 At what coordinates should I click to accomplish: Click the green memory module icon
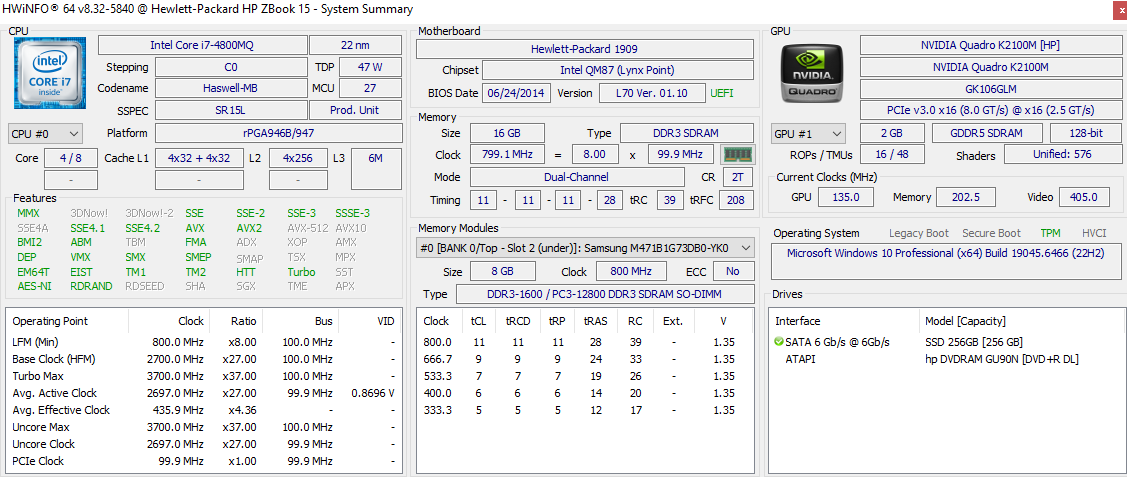(x=737, y=155)
